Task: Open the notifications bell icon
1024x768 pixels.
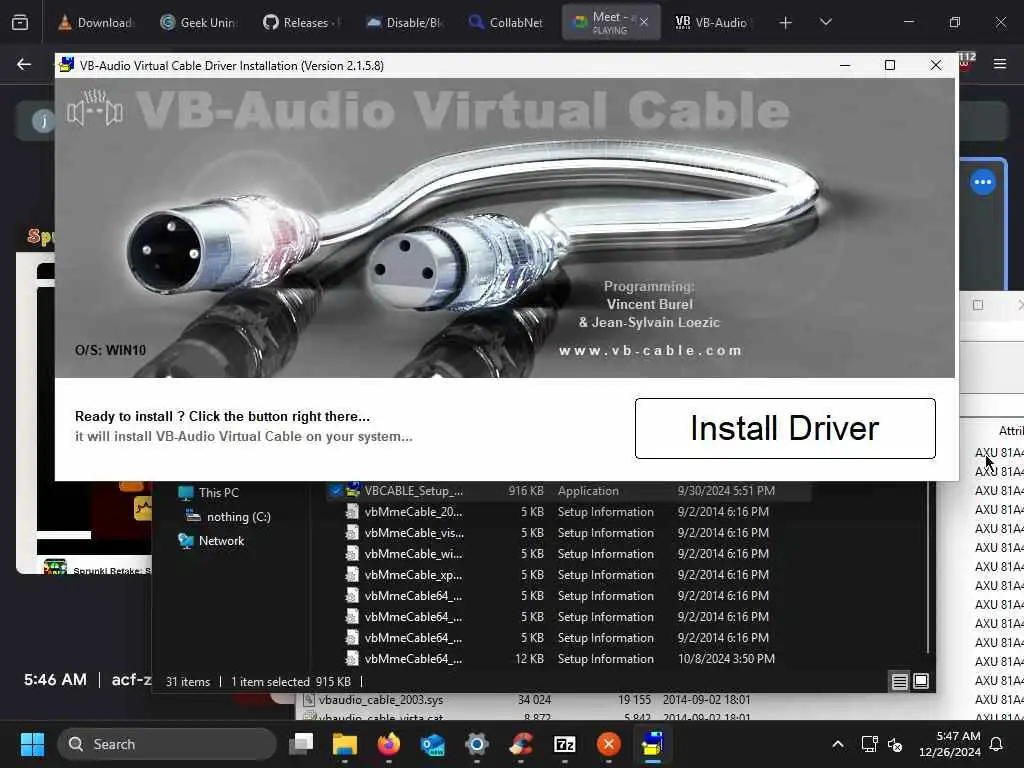Action: [997, 744]
